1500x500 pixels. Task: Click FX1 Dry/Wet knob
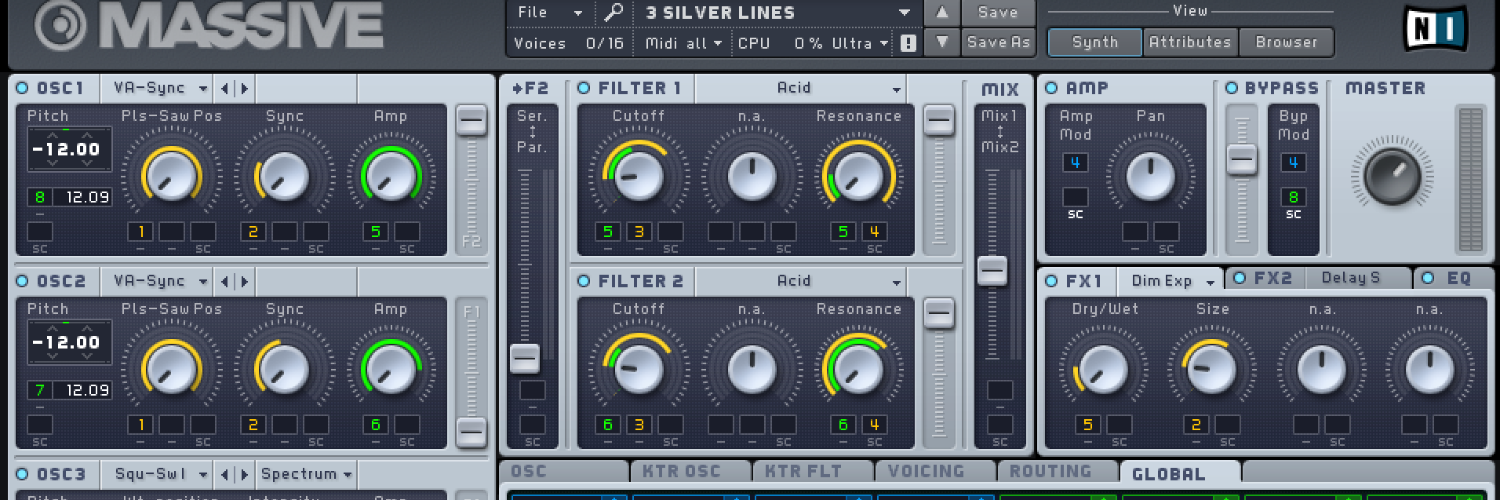[x=1105, y=369]
